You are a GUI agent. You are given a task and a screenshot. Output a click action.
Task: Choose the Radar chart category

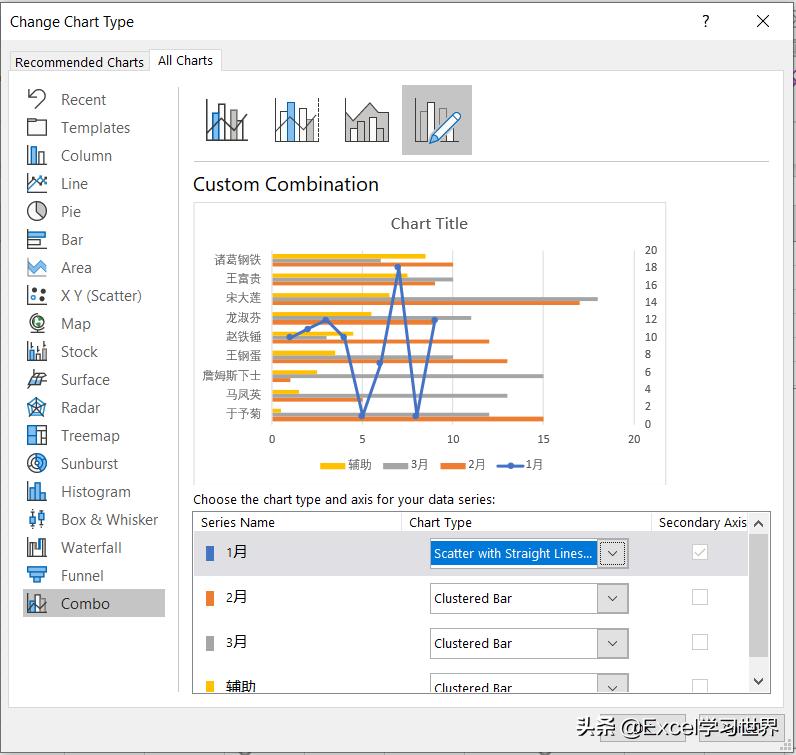80,408
